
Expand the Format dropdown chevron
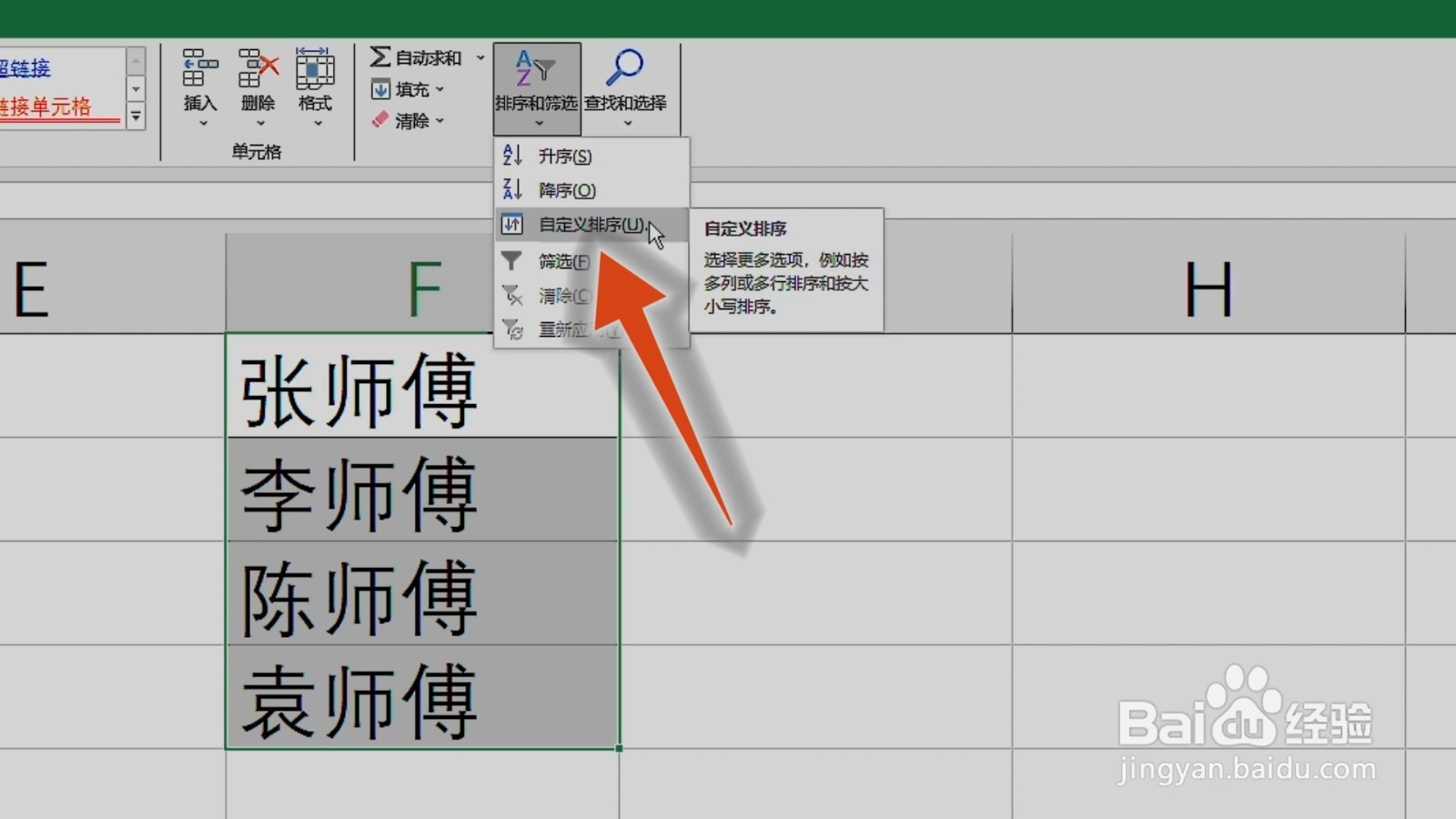click(318, 123)
